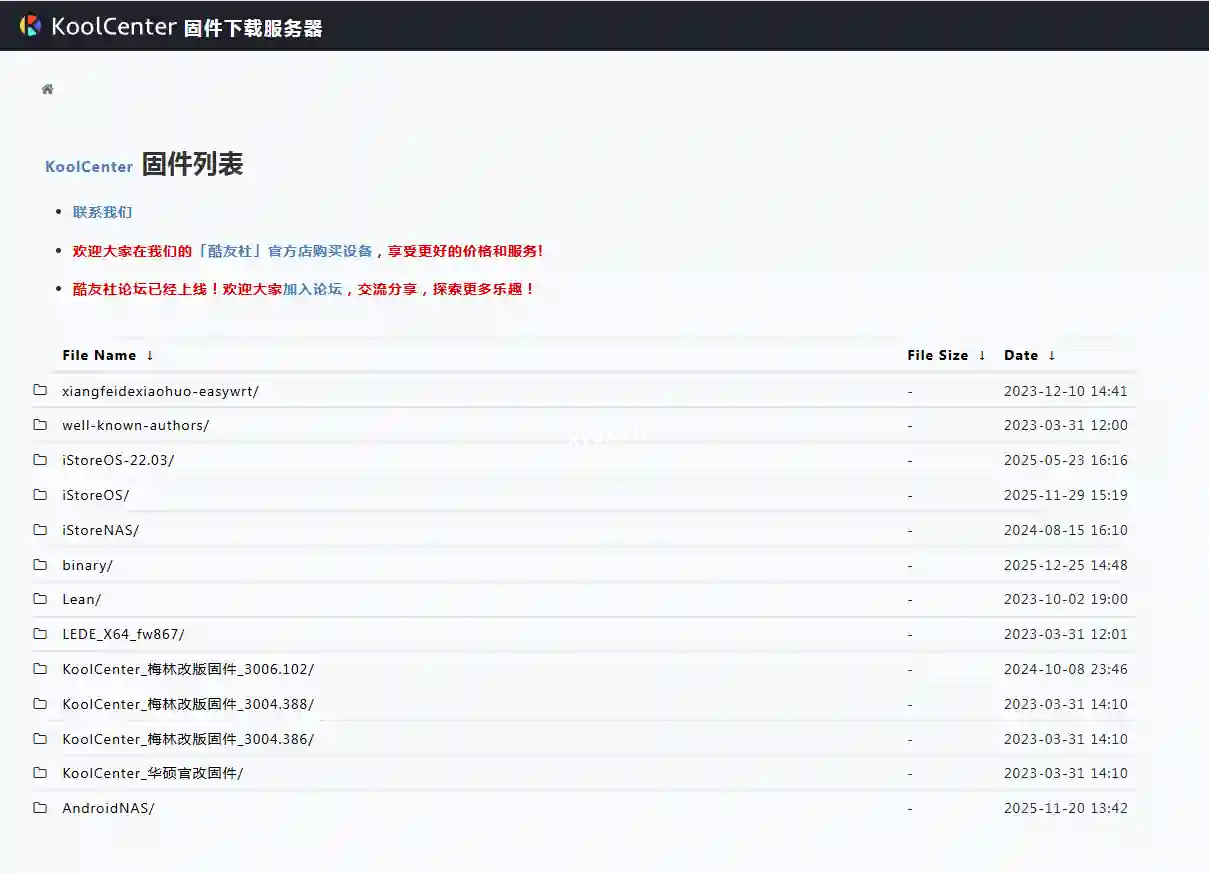1209x873 pixels.
Task: Click folder icon next to binary directory
Action: [x=40, y=565]
